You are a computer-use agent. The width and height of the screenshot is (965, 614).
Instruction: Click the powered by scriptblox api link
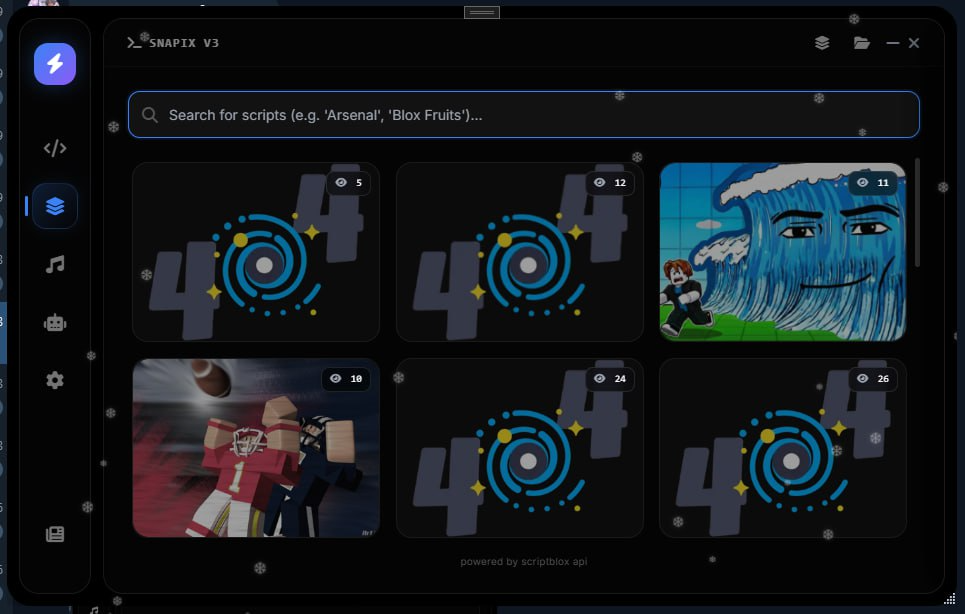click(522, 561)
